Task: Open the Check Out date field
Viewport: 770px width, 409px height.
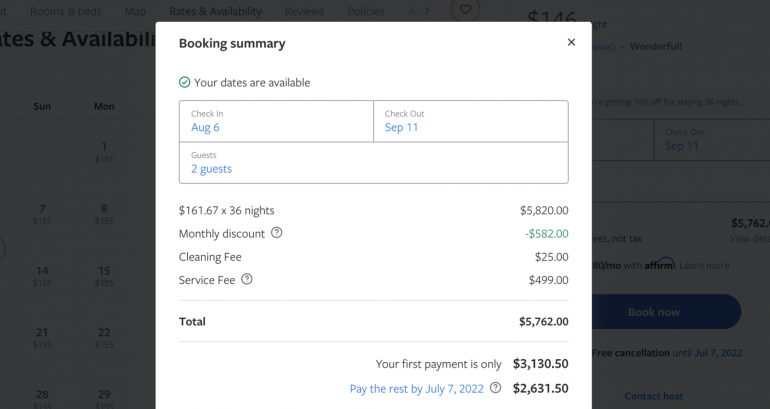Action: tap(470, 121)
